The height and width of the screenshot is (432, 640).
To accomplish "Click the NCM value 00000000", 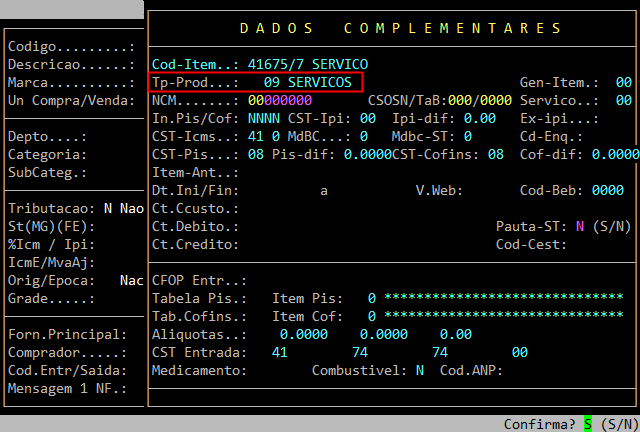I will 280,100.
